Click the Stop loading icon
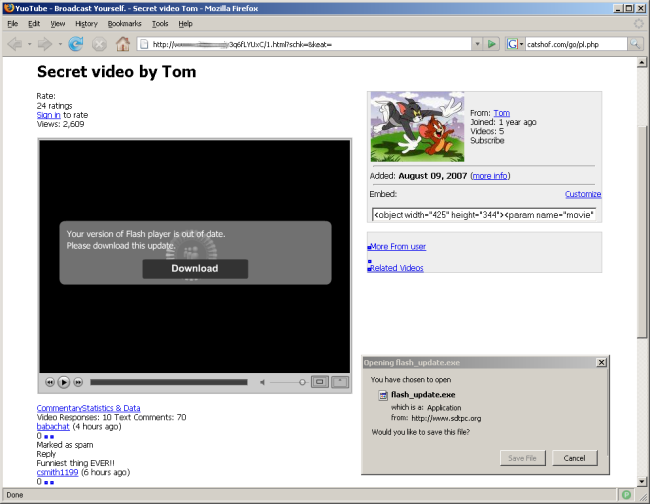The width and height of the screenshot is (650, 504). click(99, 44)
